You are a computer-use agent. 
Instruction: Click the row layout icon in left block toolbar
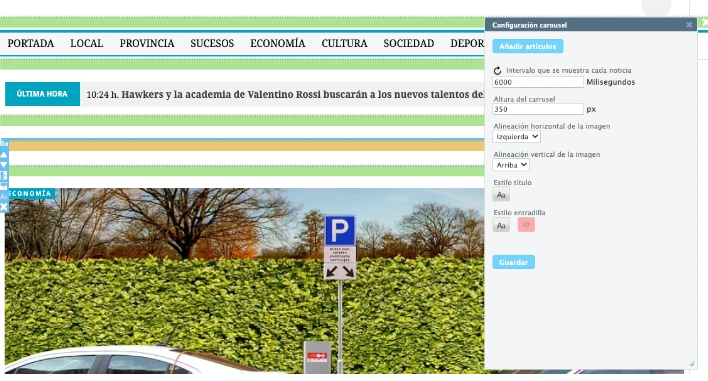click(4, 186)
